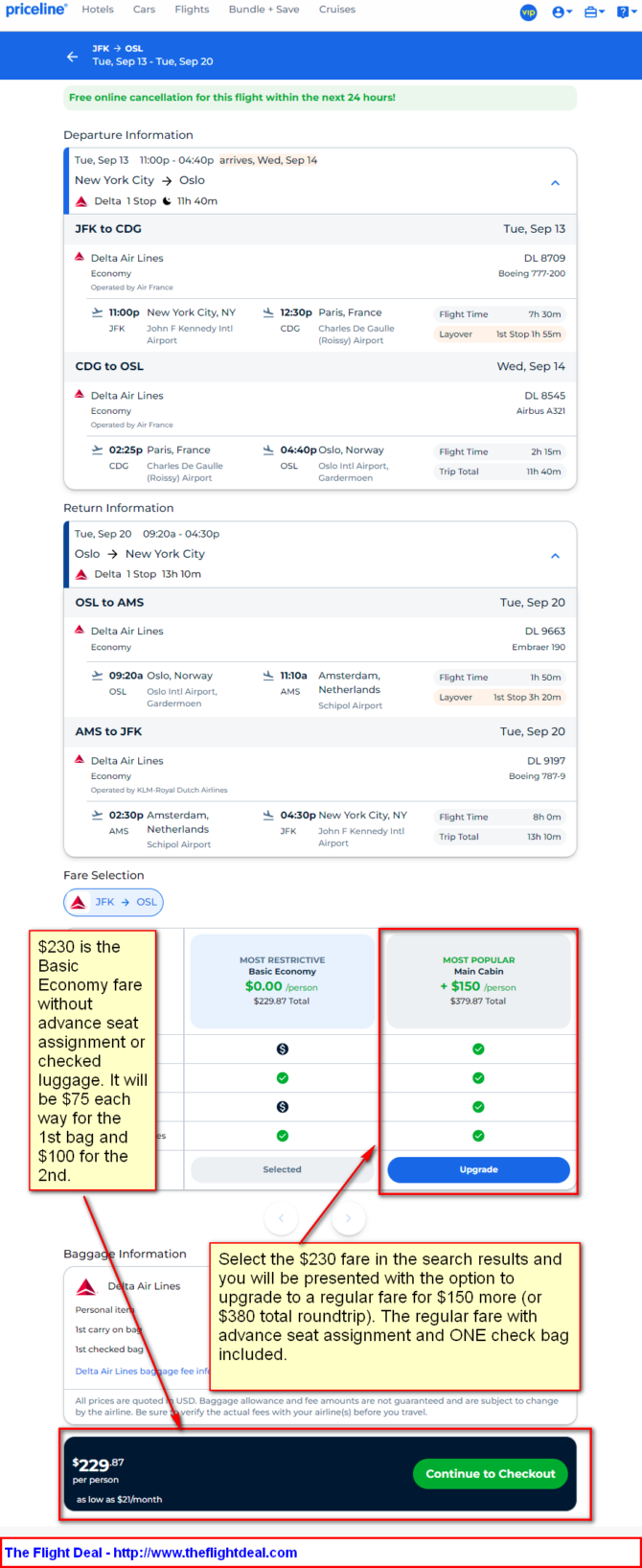This screenshot has width=642, height=1568.
Task: Open the help question-mark menu
Action: coord(624,12)
